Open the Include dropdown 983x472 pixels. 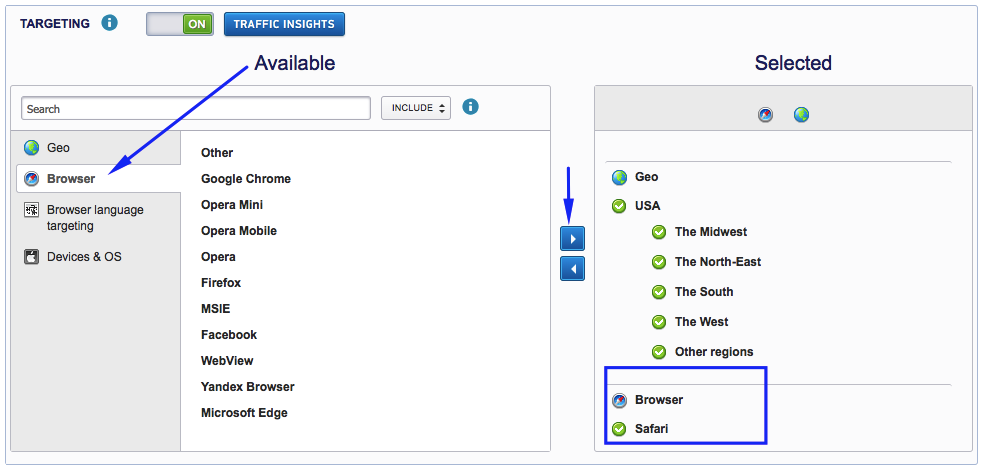(416, 108)
